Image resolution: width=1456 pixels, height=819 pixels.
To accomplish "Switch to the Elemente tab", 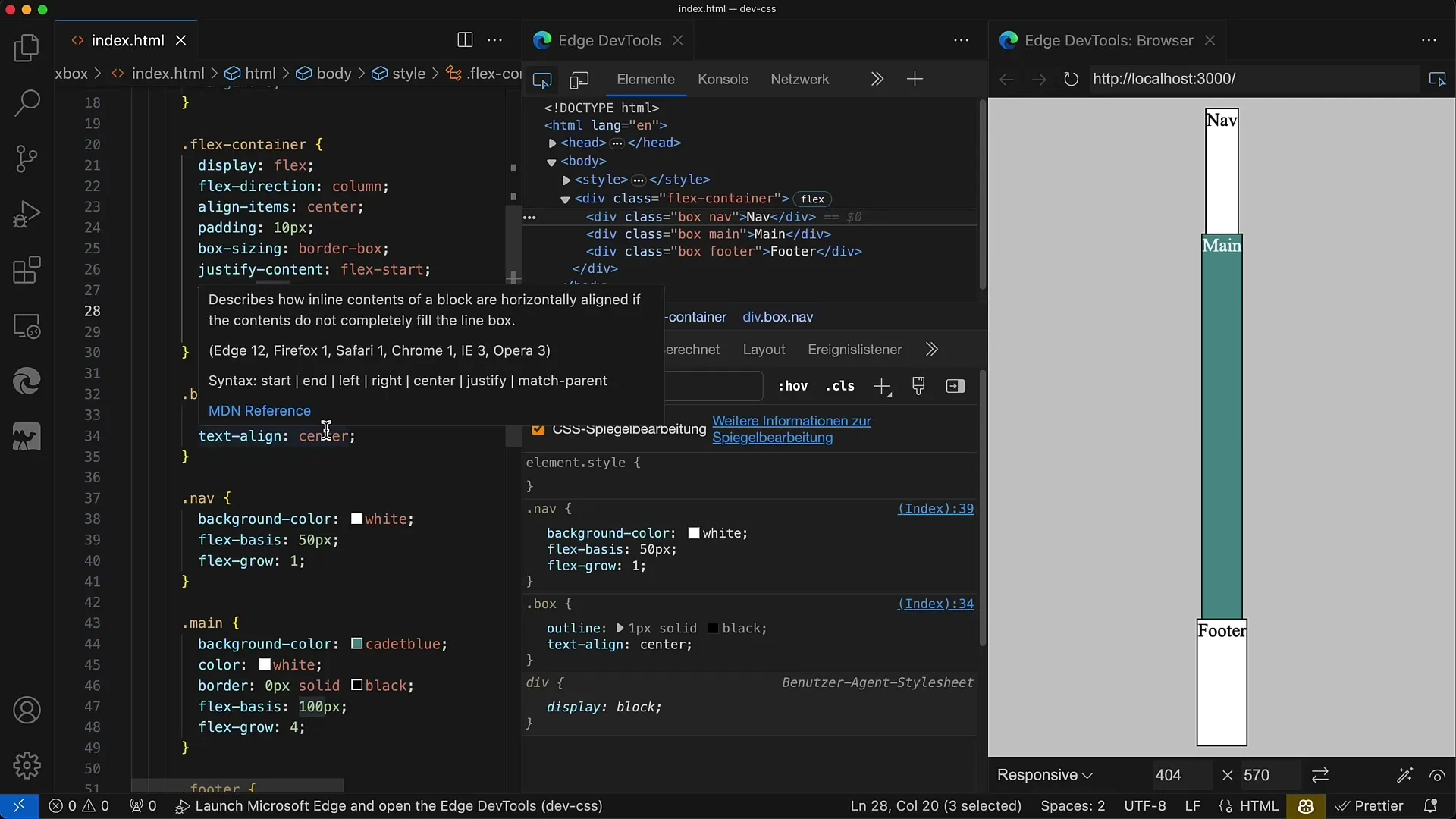I will [x=645, y=80].
